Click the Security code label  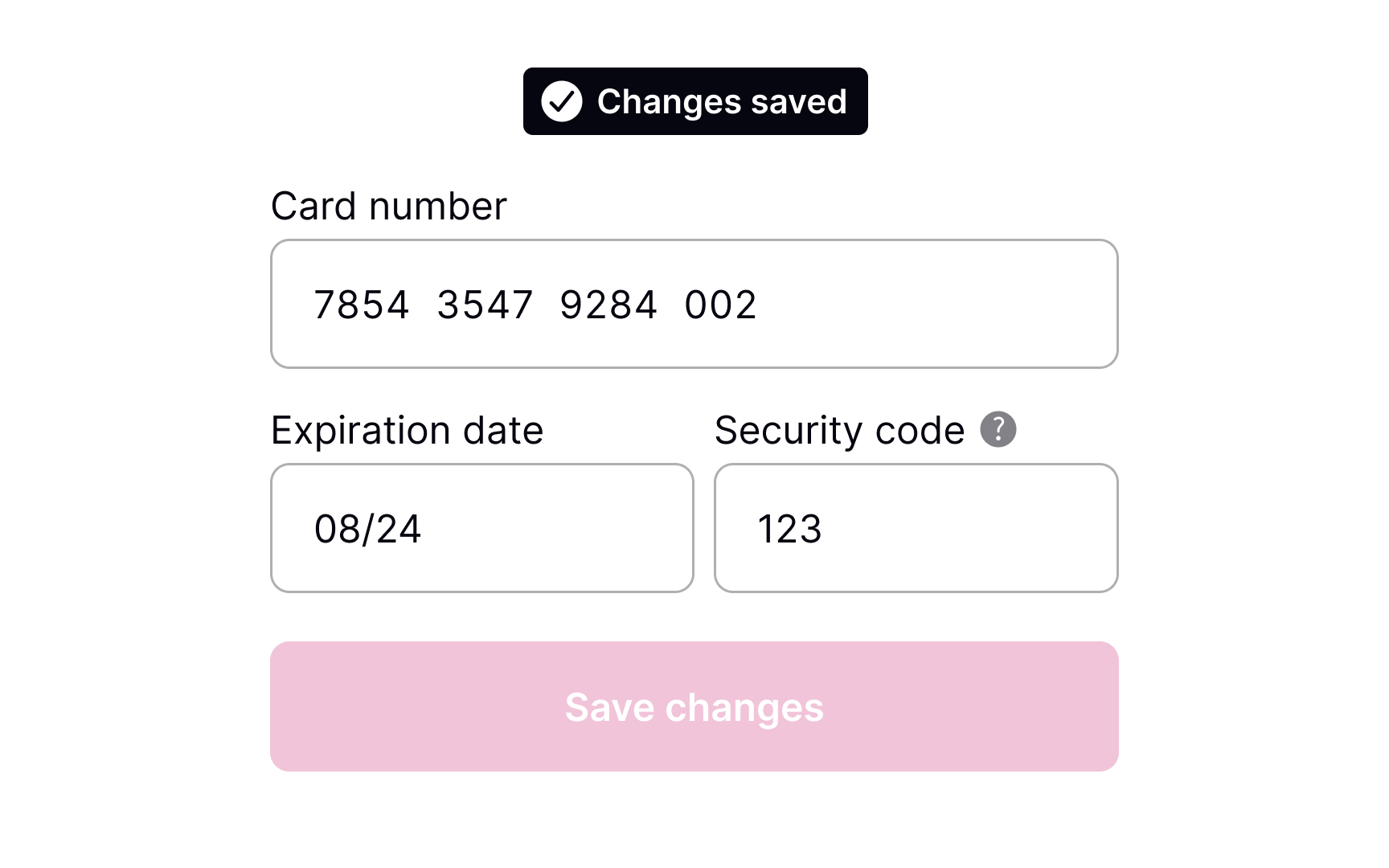(838, 430)
